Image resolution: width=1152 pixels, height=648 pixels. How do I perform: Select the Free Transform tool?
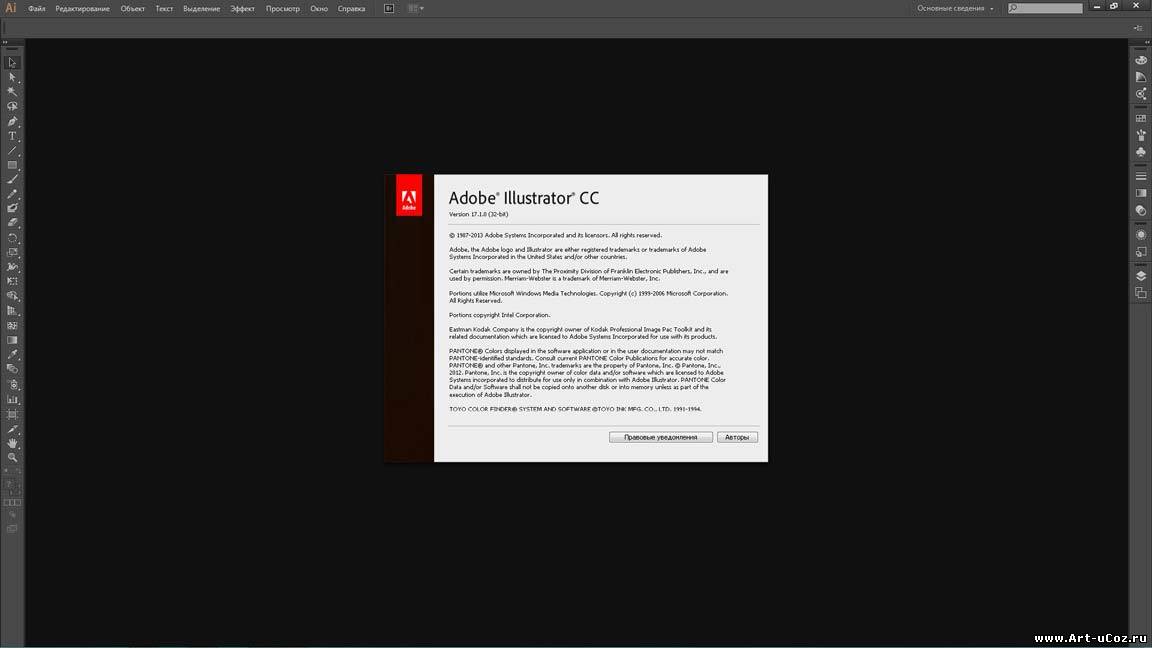(12, 281)
